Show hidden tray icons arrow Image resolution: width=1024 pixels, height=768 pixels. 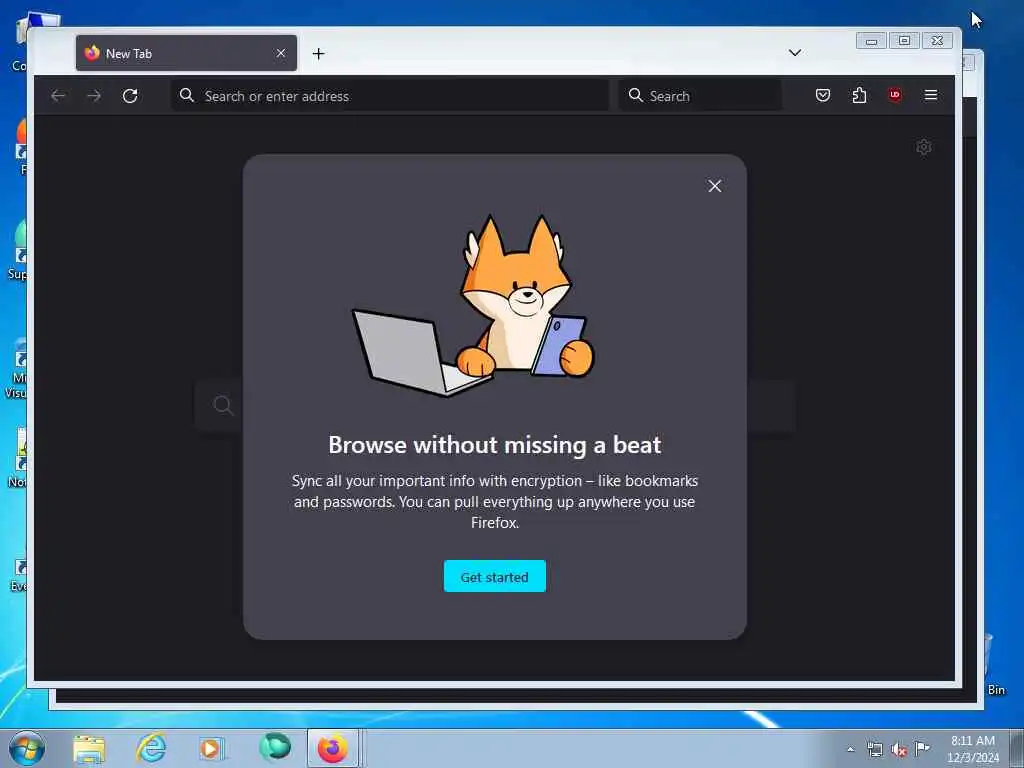click(x=850, y=750)
